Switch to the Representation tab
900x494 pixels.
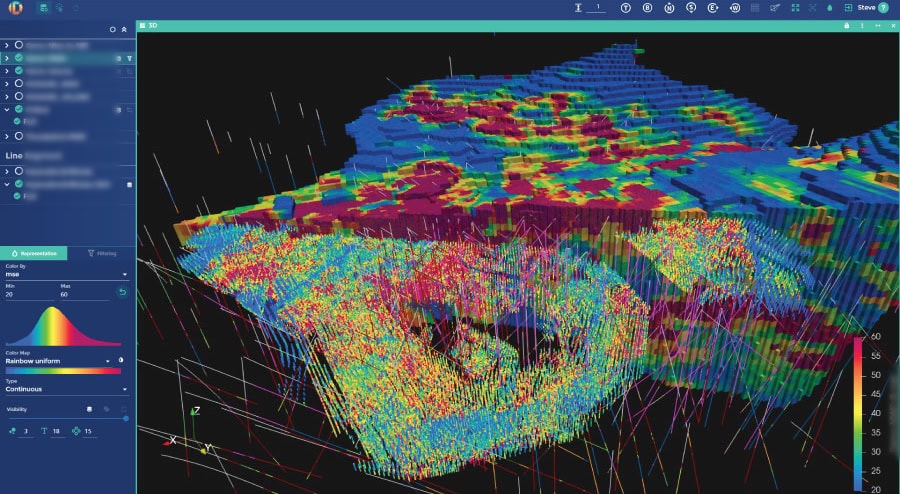[34, 253]
